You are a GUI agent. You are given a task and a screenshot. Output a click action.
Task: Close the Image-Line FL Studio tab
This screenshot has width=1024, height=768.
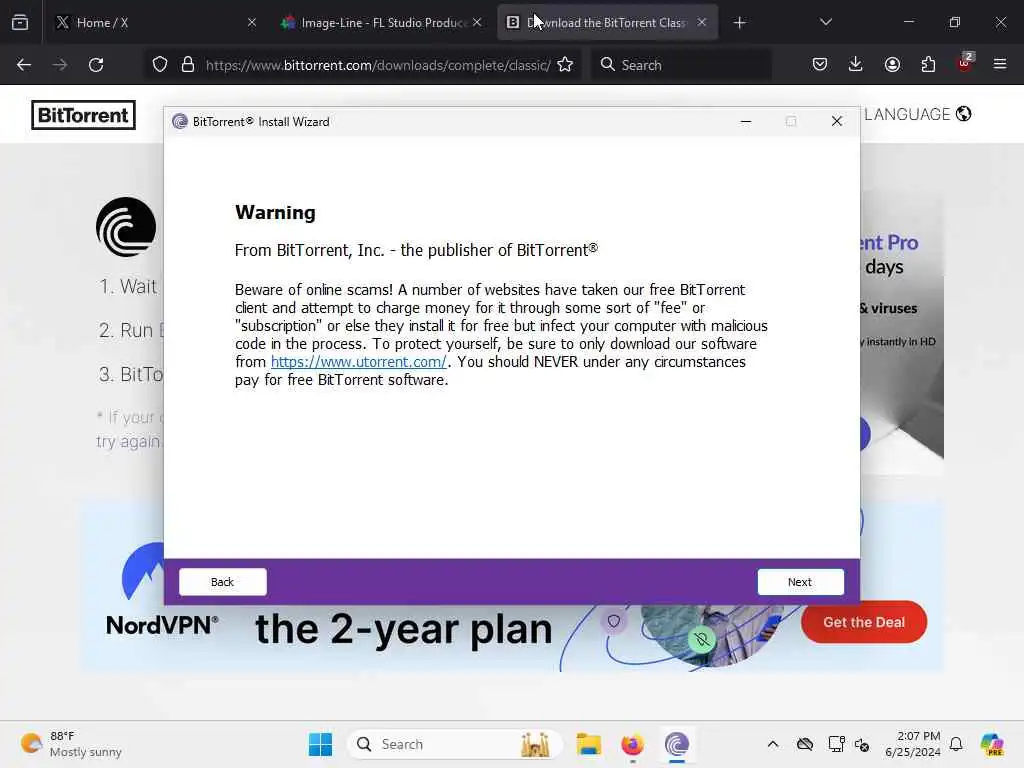(x=477, y=23)
